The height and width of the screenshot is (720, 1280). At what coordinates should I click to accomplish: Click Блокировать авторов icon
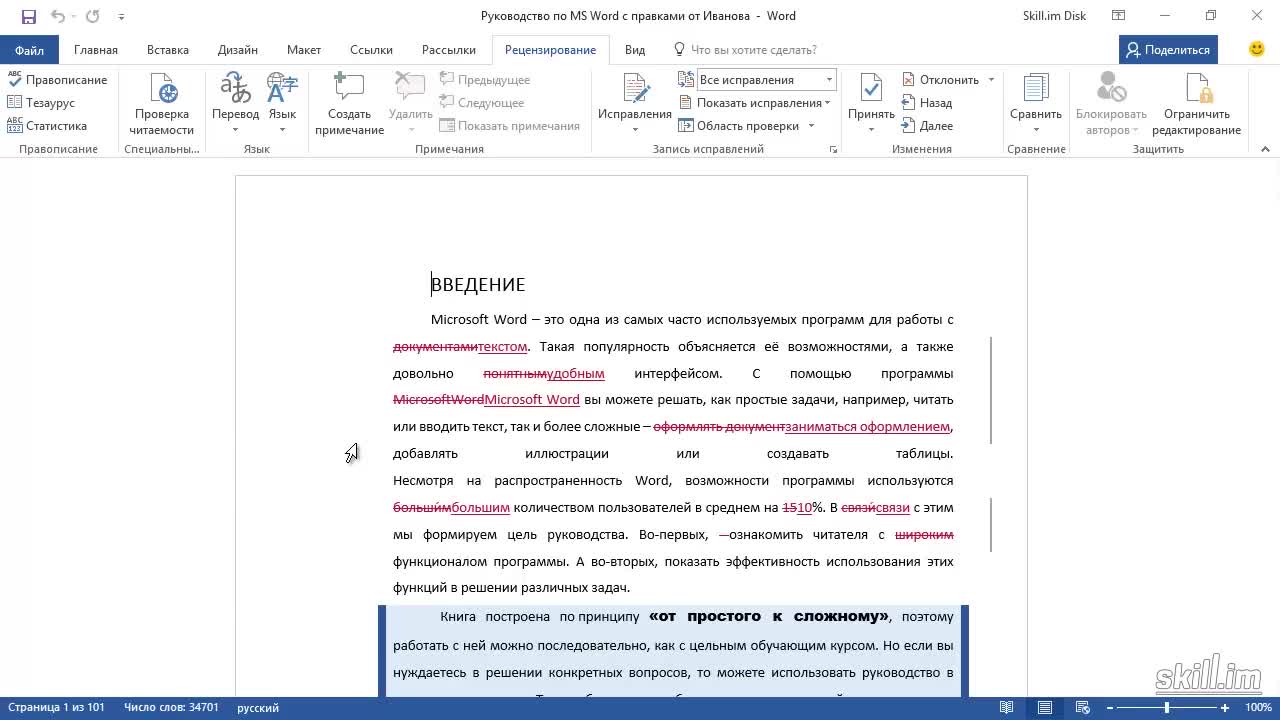coord(1111,88)
